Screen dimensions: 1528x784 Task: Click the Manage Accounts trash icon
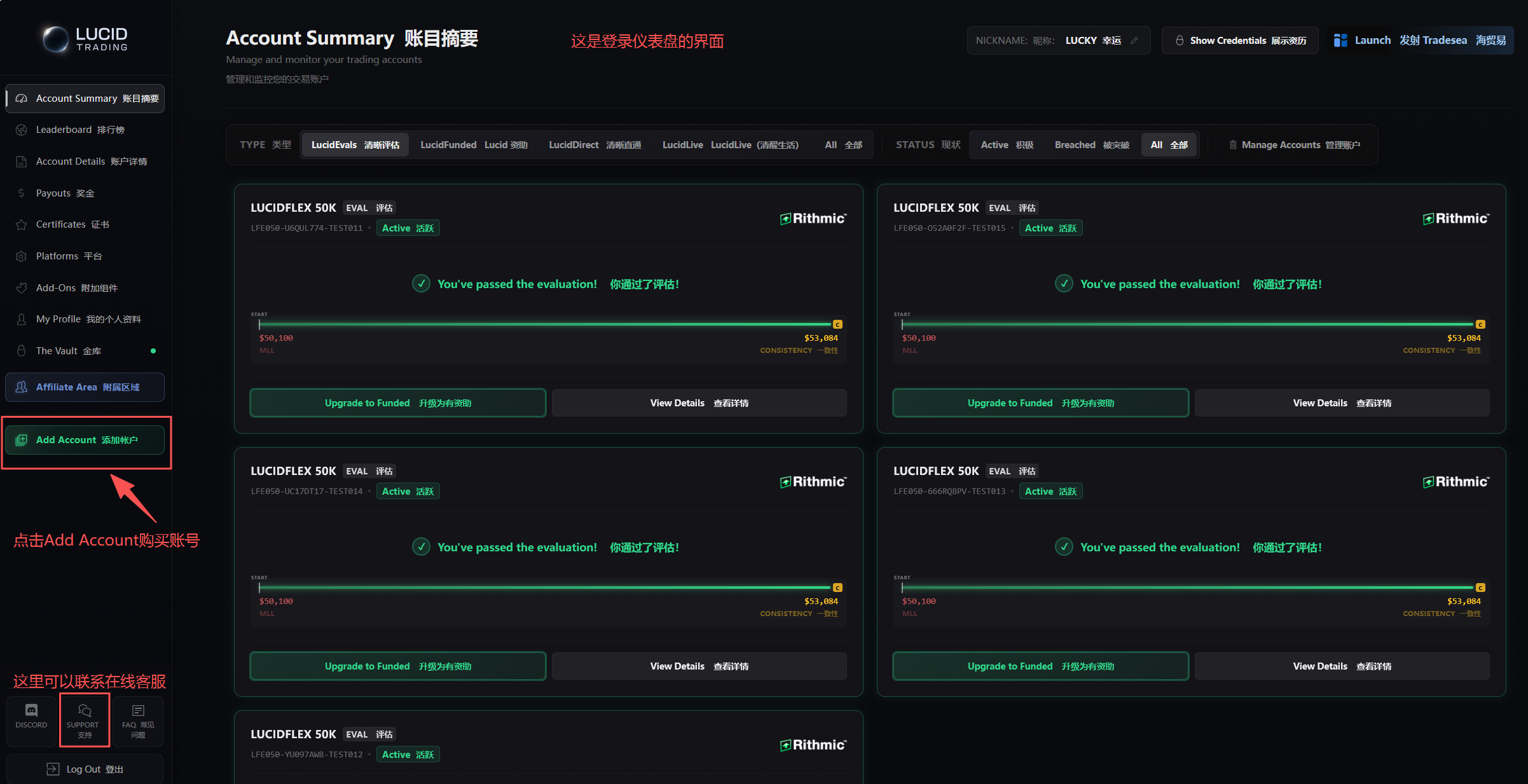(1233, 145)
